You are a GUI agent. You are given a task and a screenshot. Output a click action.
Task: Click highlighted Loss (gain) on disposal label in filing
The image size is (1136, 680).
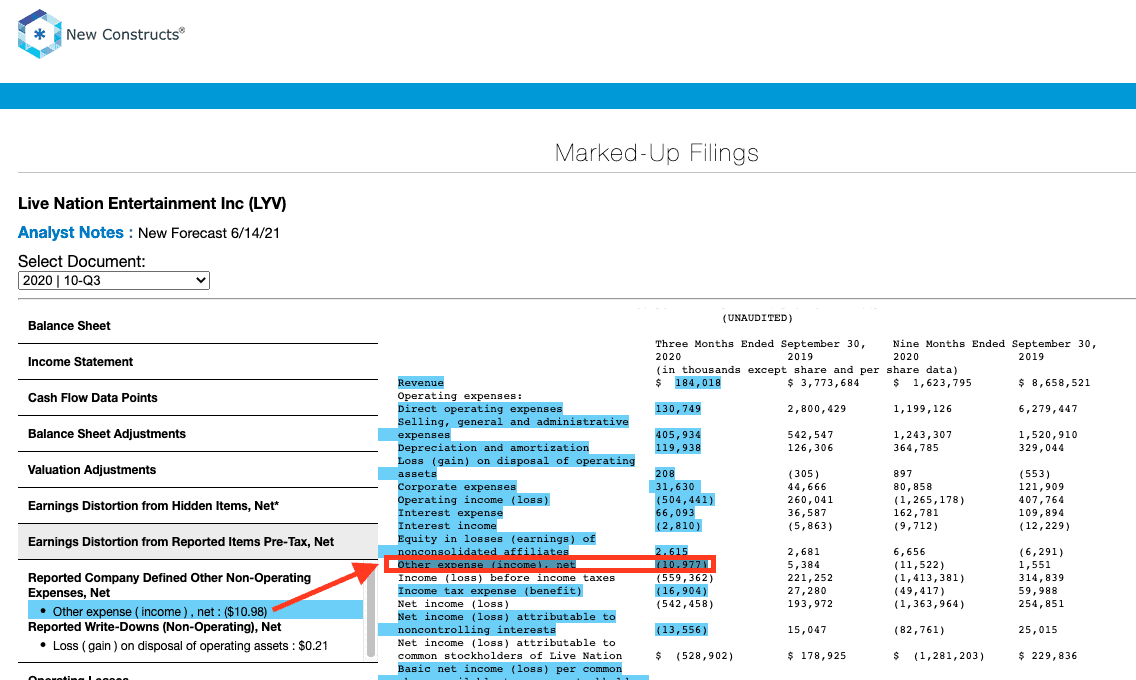pos(516,467)
